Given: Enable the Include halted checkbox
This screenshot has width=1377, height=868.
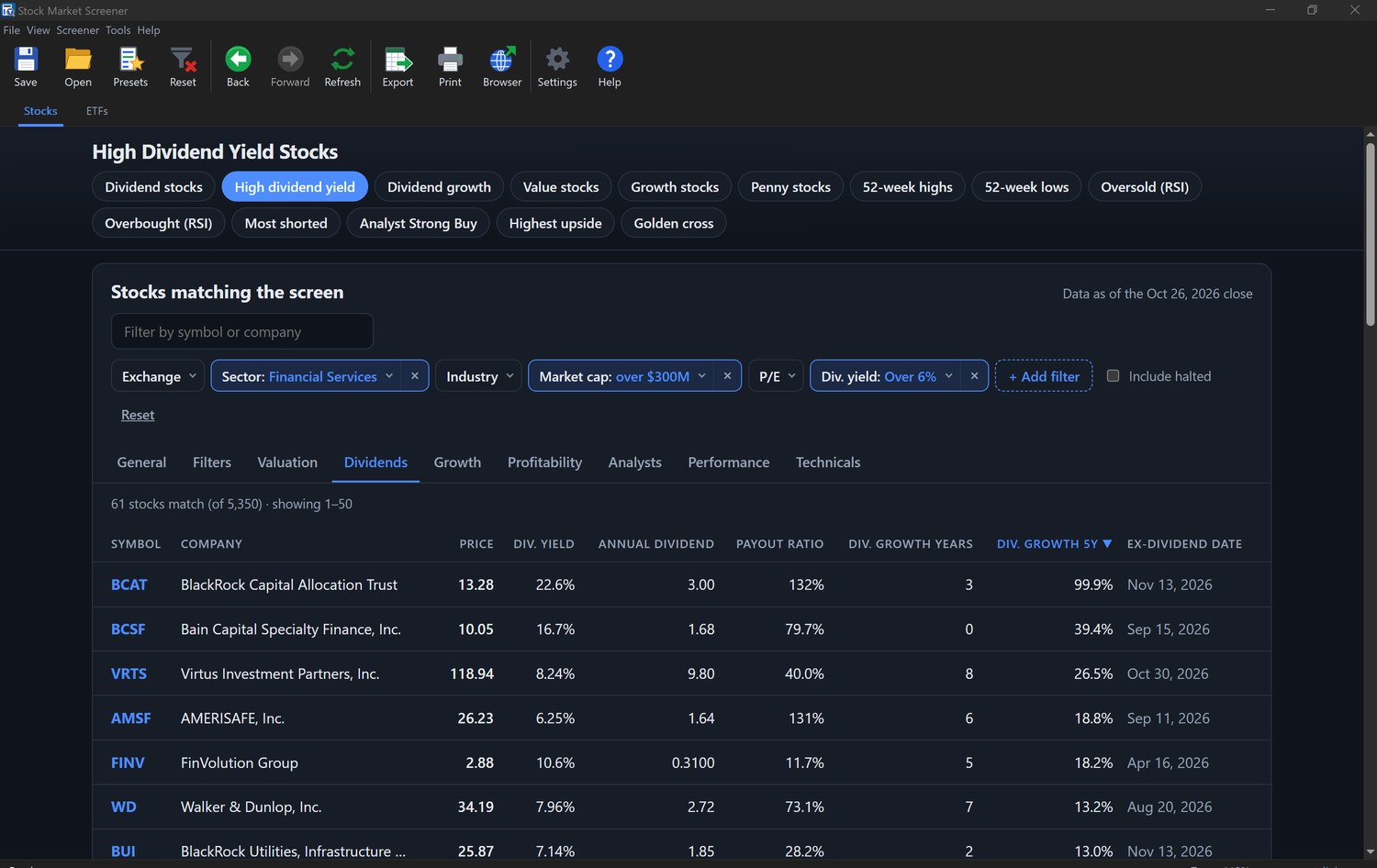Looking at the screenshot, I should click(1113, 375).
